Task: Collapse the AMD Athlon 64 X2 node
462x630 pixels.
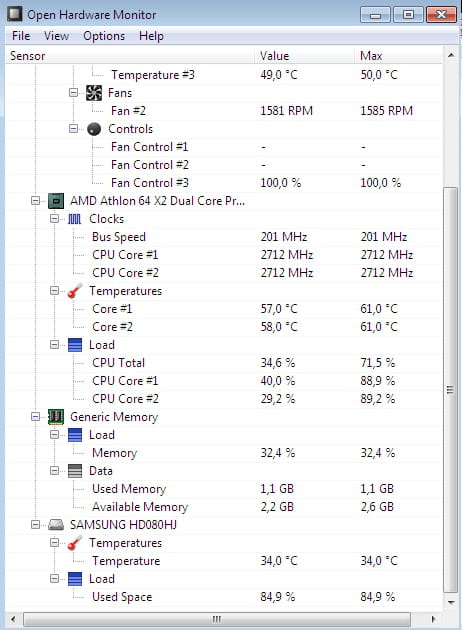Action: pyautogui.click(x=35, y=200)
